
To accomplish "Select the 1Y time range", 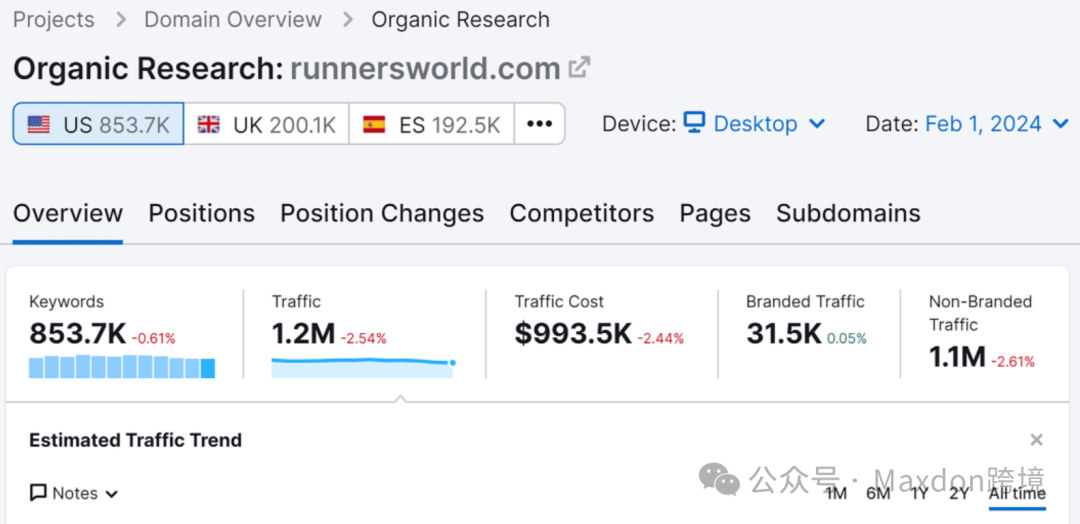I will (x=920, y=494).
